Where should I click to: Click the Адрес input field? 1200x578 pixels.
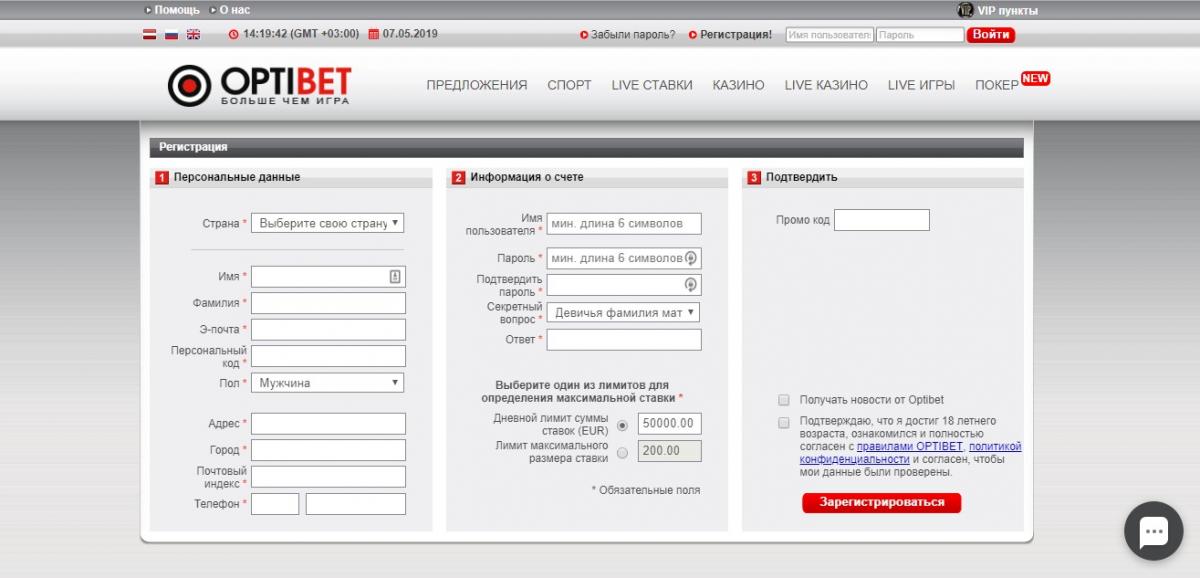click(328, 424)
